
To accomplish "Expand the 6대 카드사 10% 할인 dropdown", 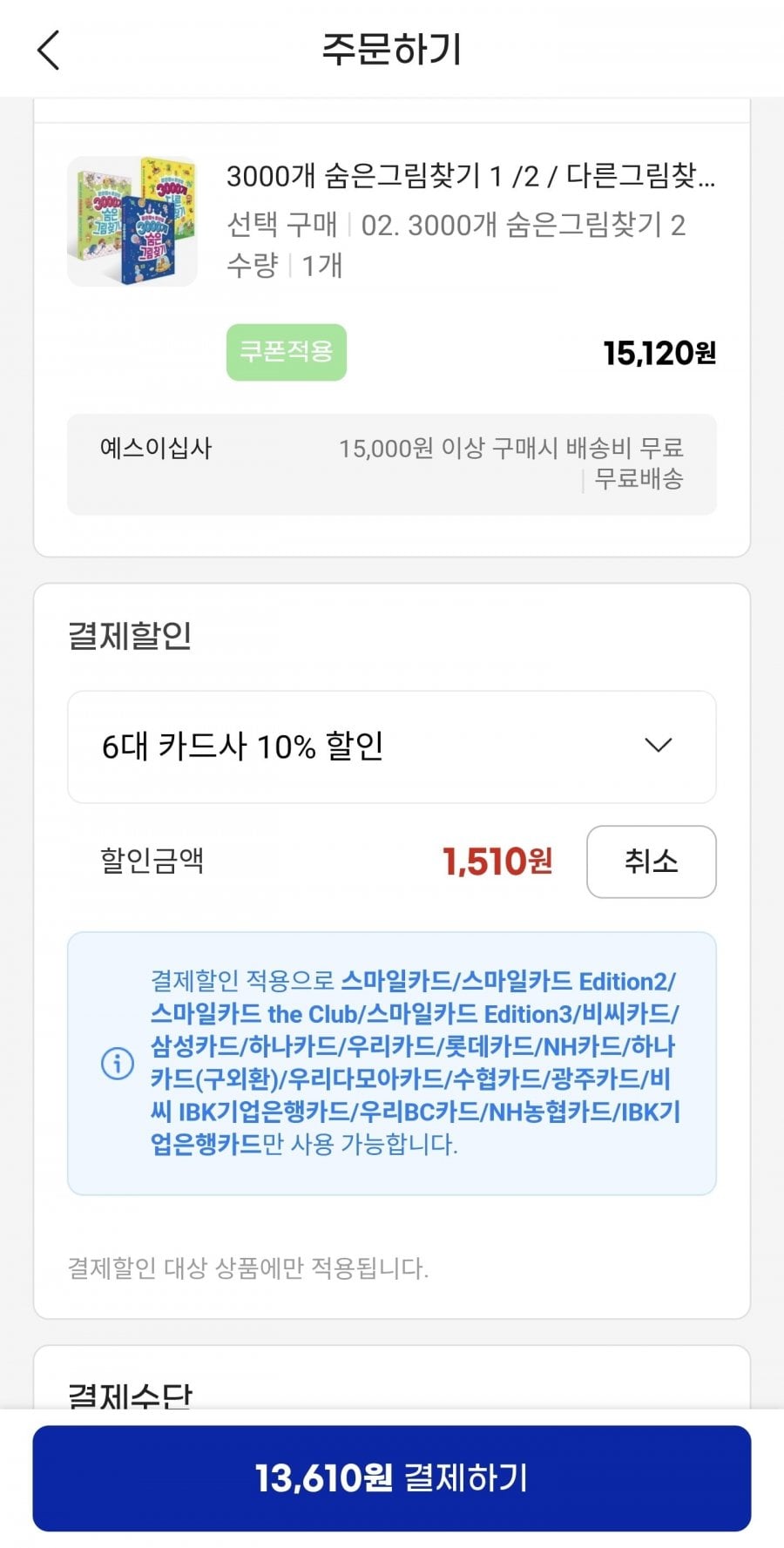I will (x=391, y=747).
